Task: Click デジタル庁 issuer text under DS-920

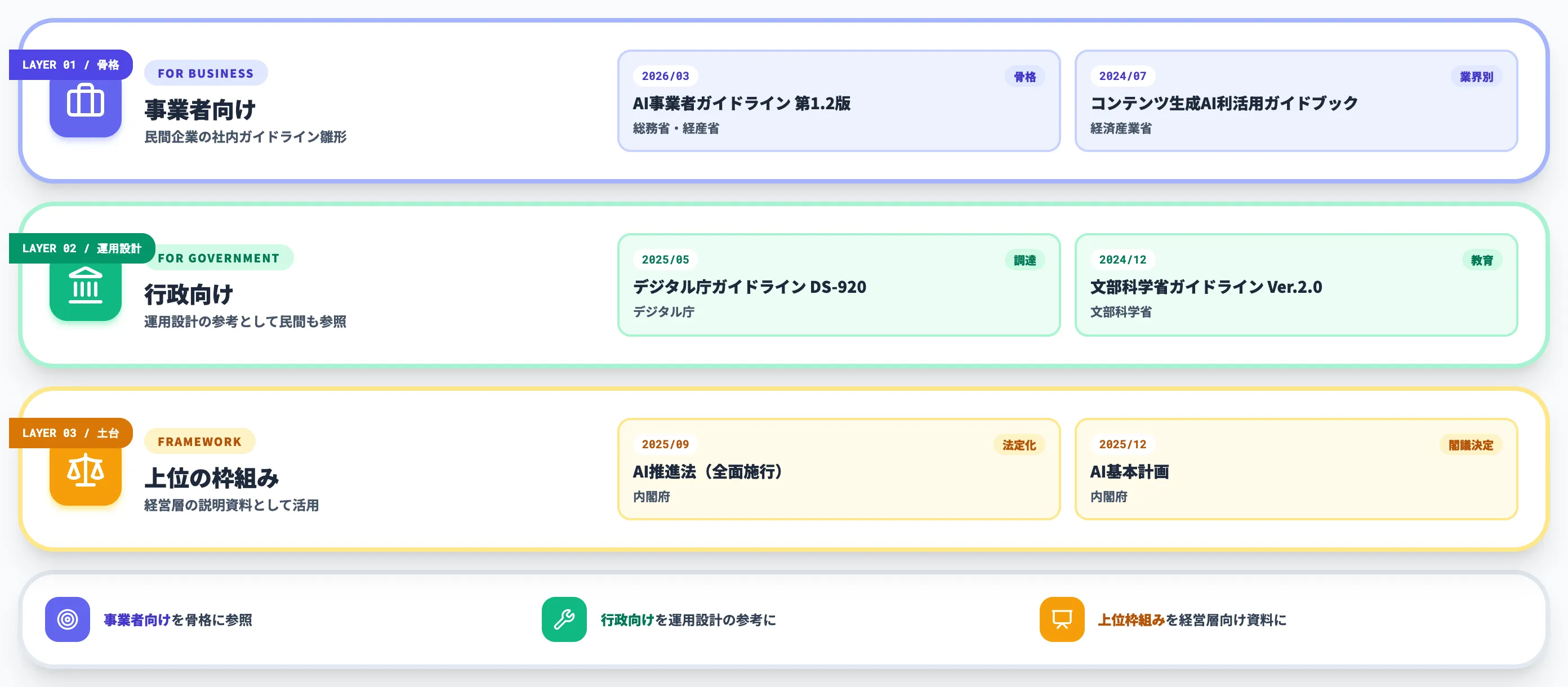Action: 663,311
